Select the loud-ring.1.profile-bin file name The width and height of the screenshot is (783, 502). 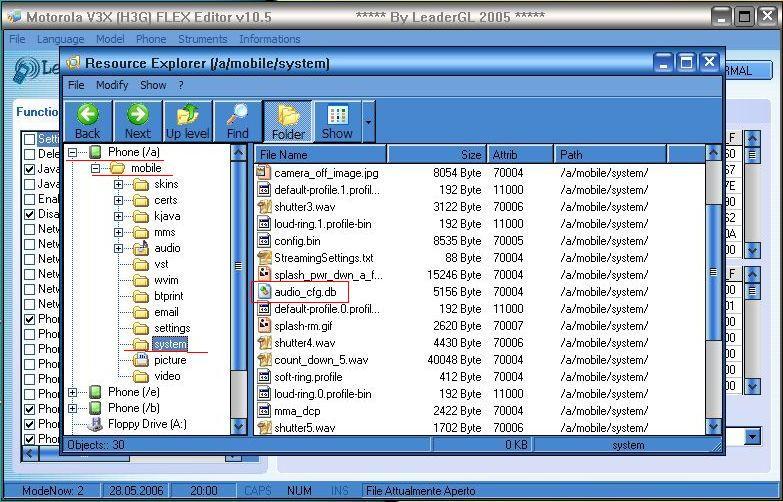click(x=323, y=224)
